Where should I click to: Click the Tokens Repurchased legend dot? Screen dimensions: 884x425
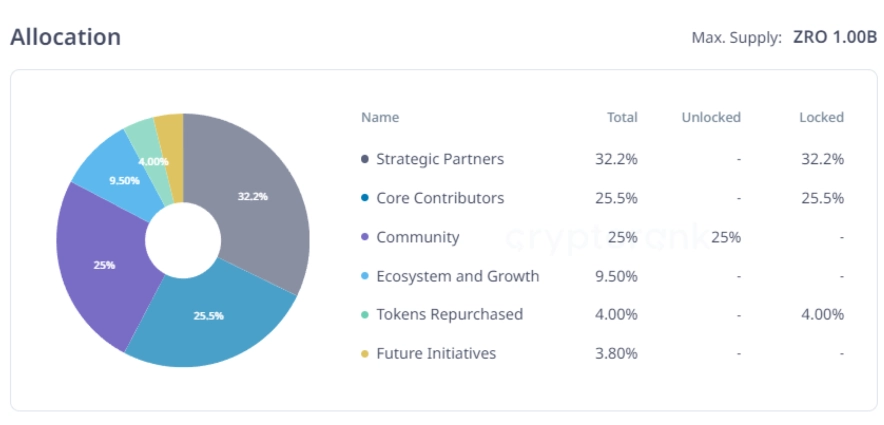coord(365,314)
